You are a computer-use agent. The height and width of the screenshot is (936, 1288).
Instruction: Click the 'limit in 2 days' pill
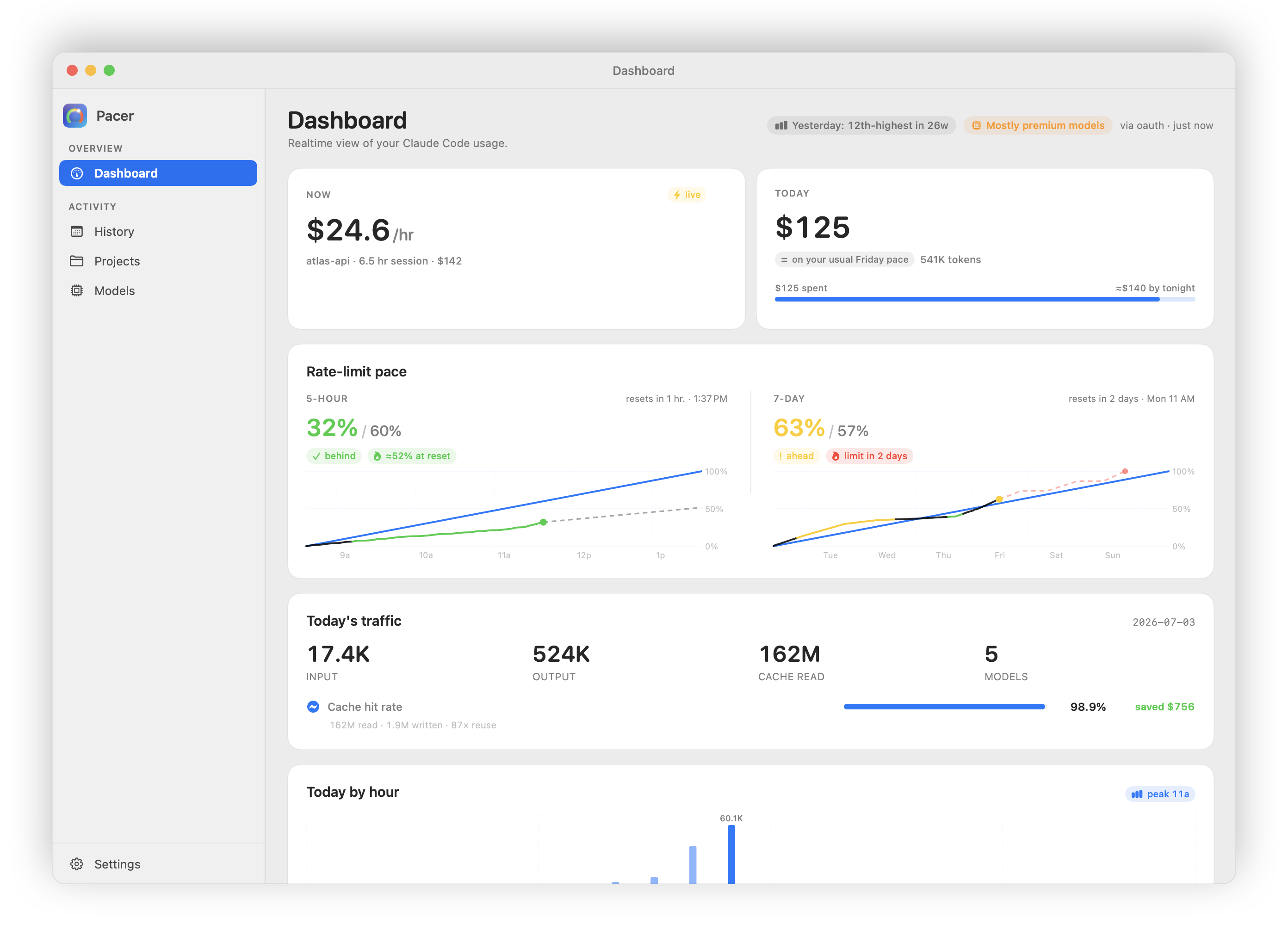point(869,456)
